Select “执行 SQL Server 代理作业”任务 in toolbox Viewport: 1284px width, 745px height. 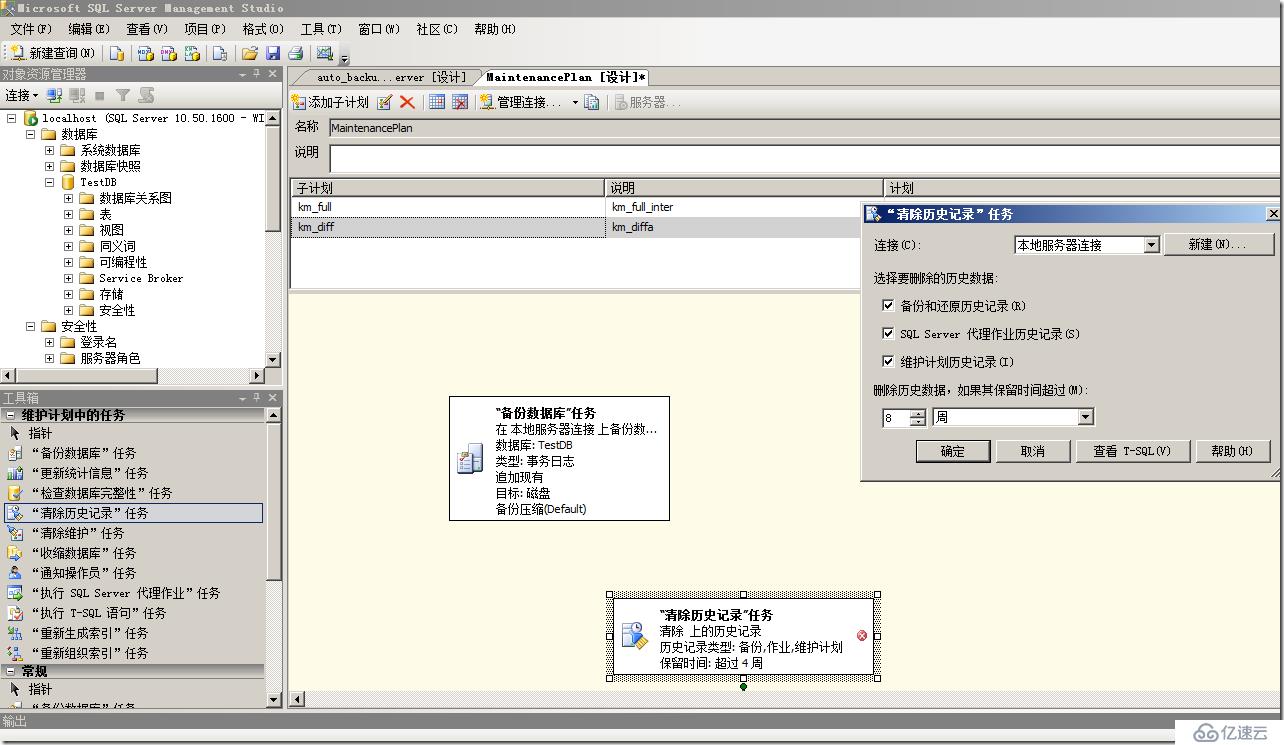pos(133,593)
